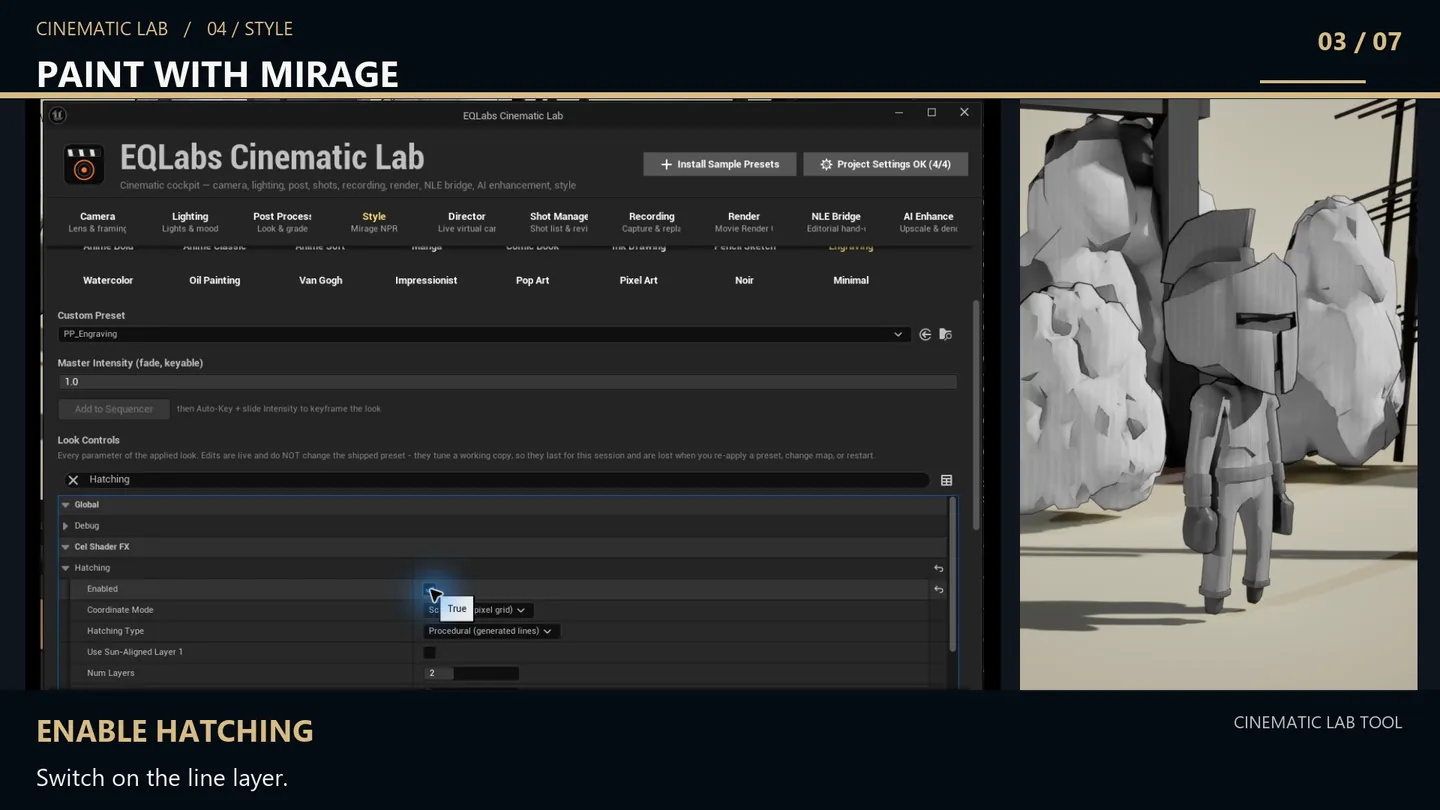
Task: Open the Post Process tab
Action: pos(282,222)
